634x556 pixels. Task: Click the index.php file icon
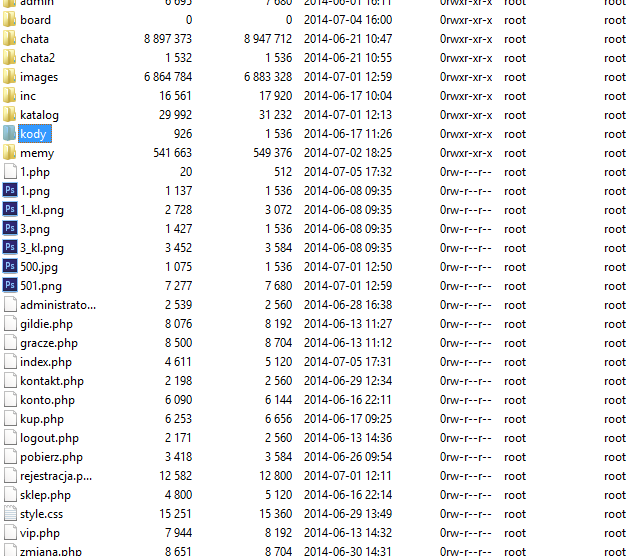click(10, 362)
